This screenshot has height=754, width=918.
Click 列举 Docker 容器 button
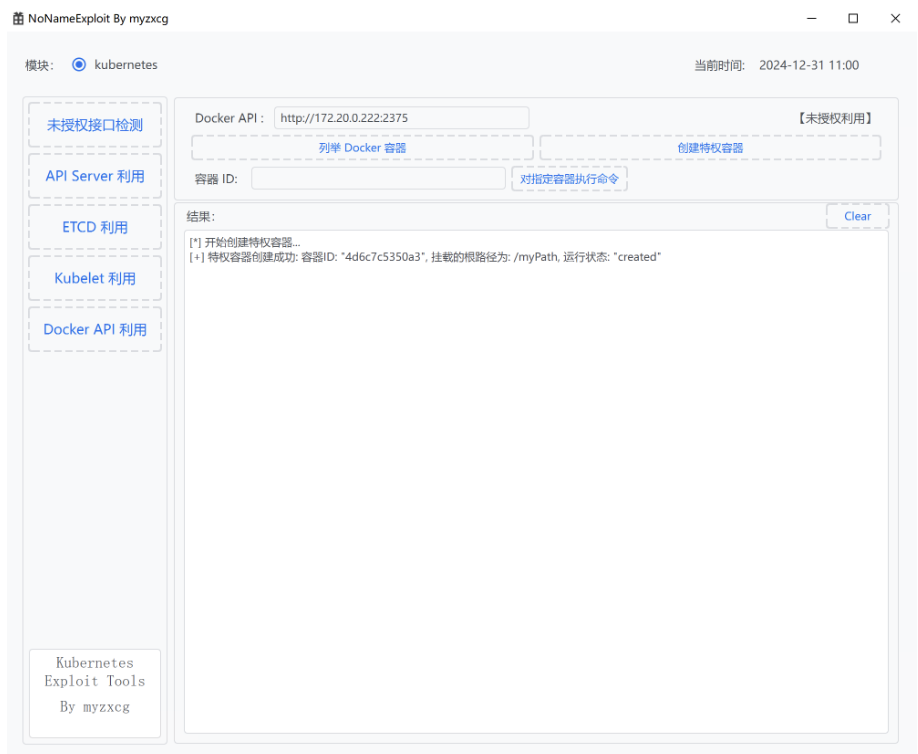362,148
